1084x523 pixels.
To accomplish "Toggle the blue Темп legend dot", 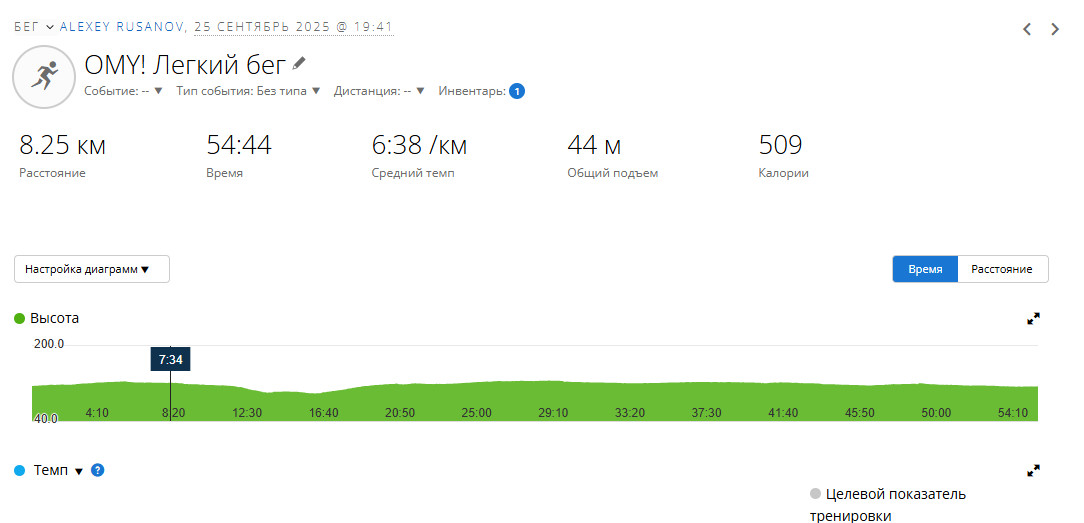I will pos(19,470).
